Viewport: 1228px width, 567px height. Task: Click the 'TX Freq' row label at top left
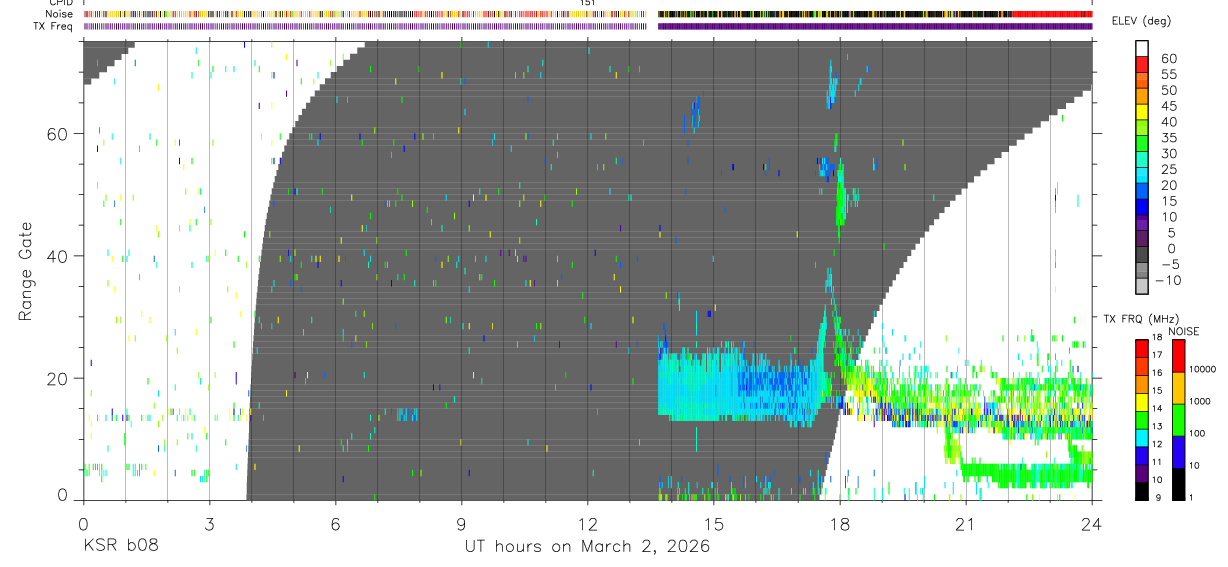53,26
